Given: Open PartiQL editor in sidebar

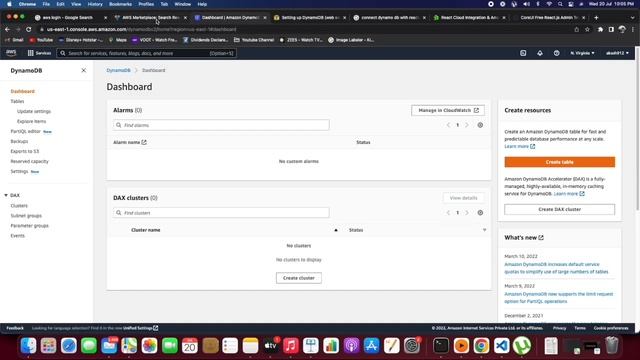Looking at the screenshot, I should (x=26, y=131).
